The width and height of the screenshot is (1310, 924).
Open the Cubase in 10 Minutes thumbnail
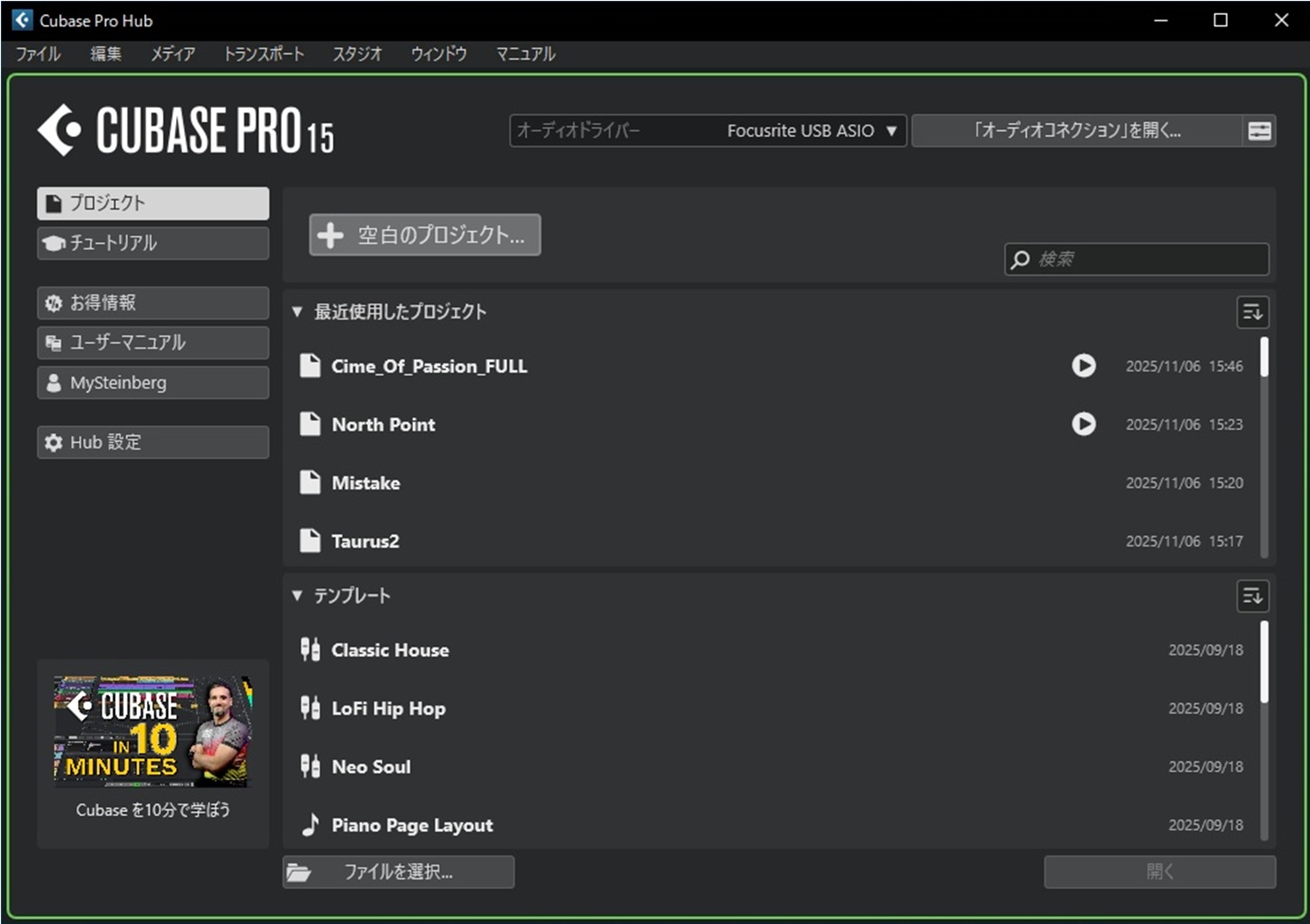(153, 732)
